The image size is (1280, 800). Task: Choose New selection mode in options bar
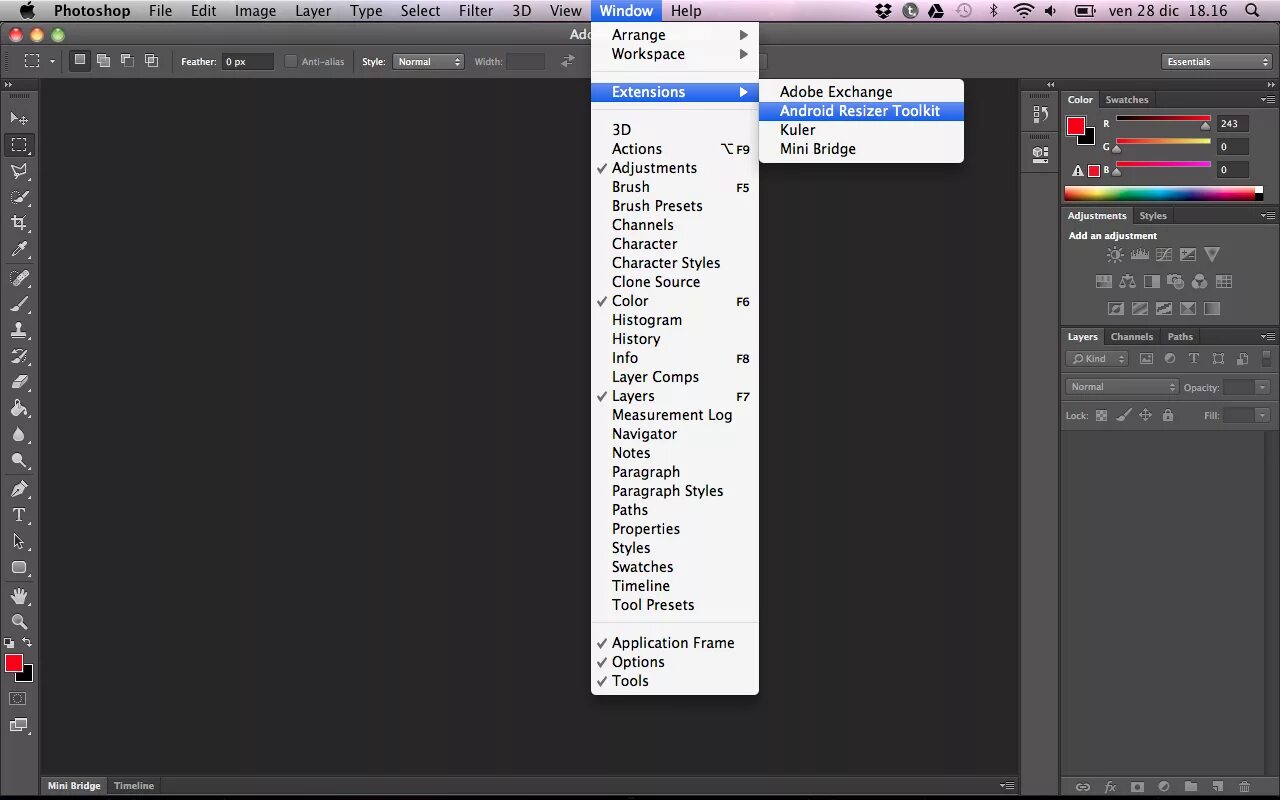coord(80,61)
